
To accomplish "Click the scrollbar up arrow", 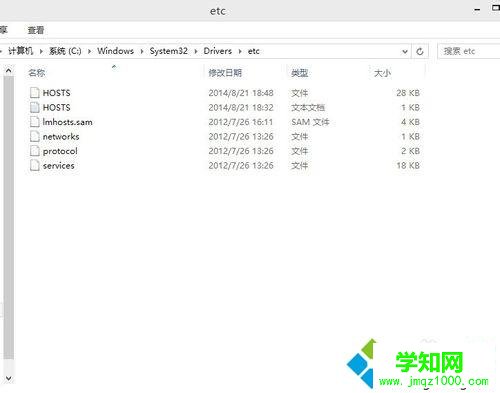I will tap(9, 70).
